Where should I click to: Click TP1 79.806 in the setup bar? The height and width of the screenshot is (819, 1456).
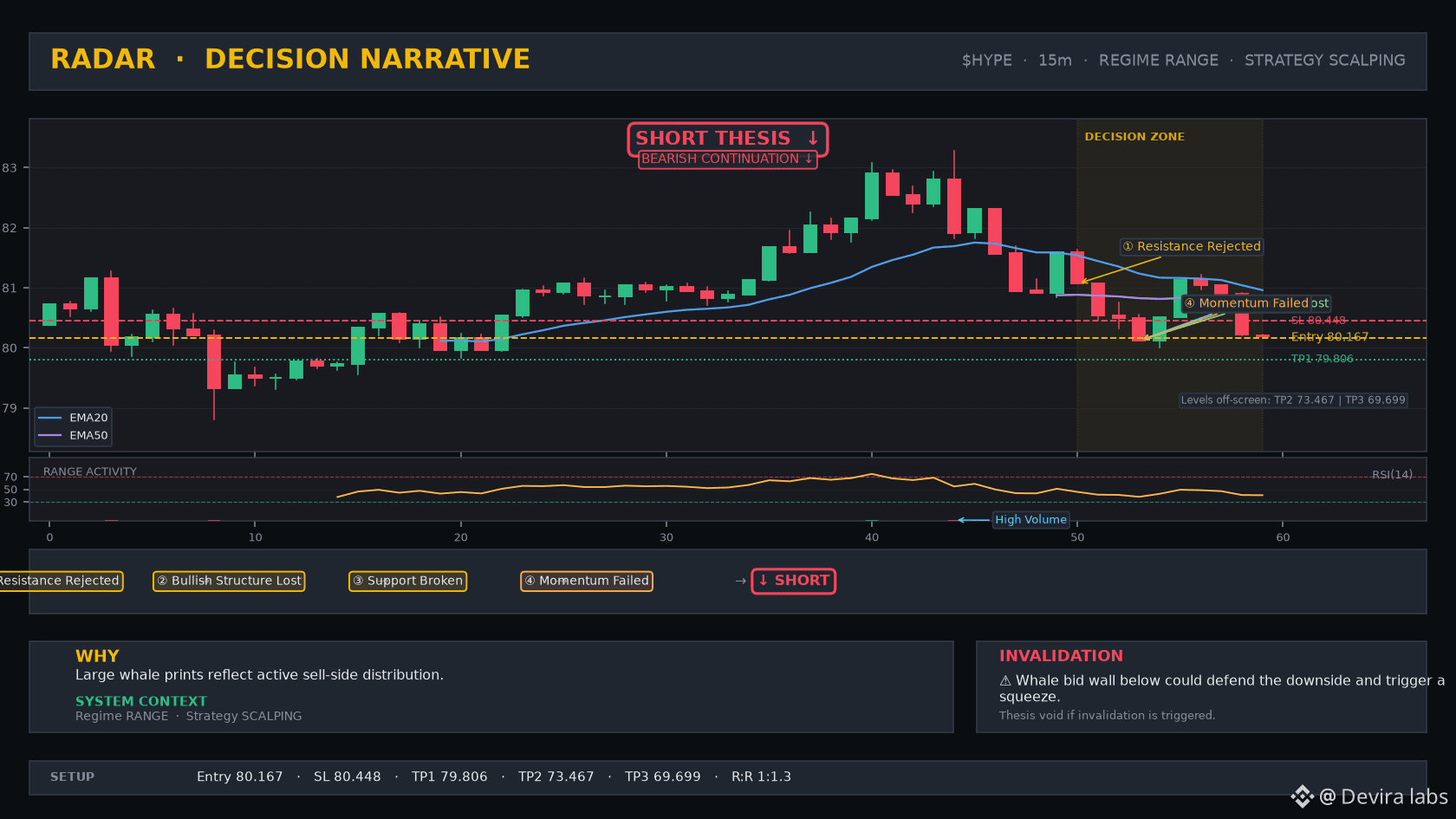450,777
